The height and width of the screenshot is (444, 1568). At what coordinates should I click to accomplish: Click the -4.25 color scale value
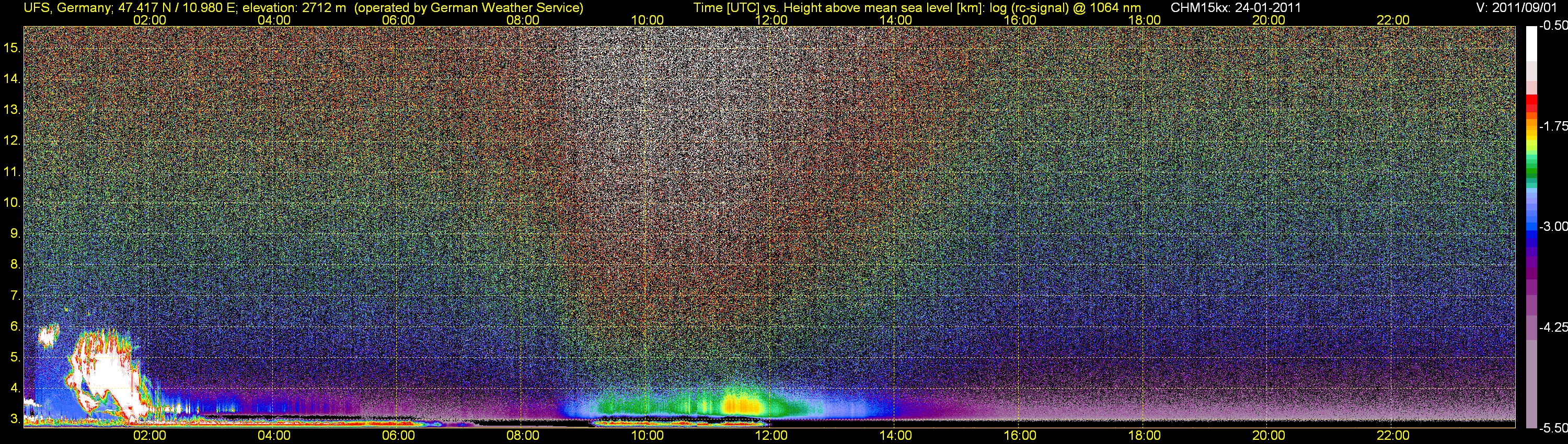(x=1553, y=327)
